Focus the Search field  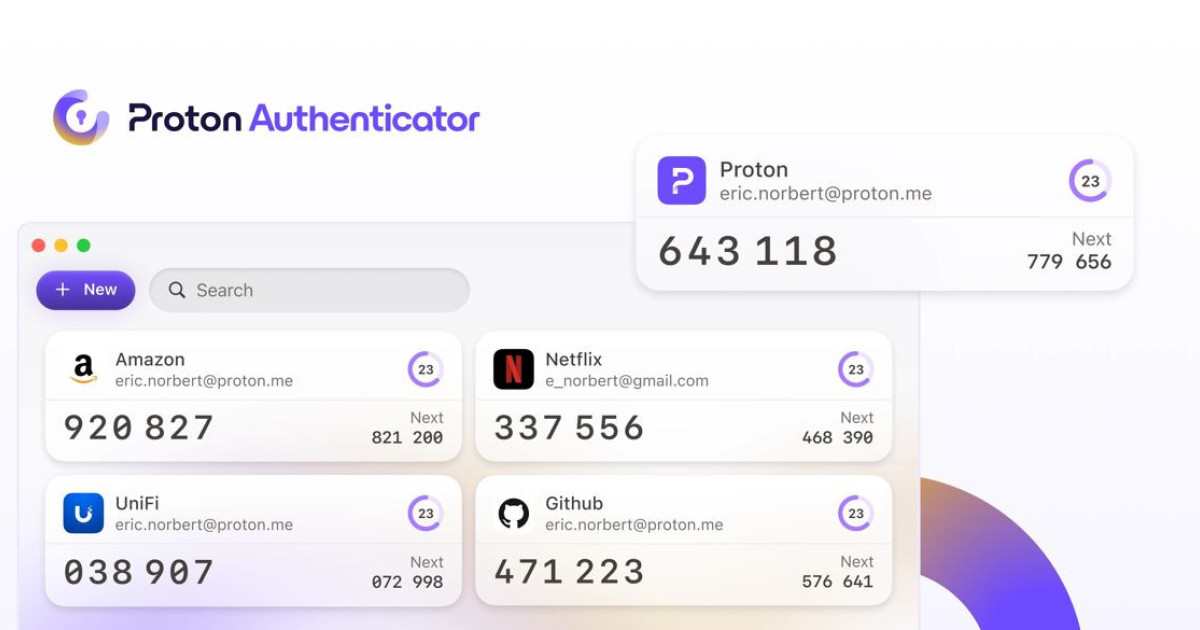(309, 290)
